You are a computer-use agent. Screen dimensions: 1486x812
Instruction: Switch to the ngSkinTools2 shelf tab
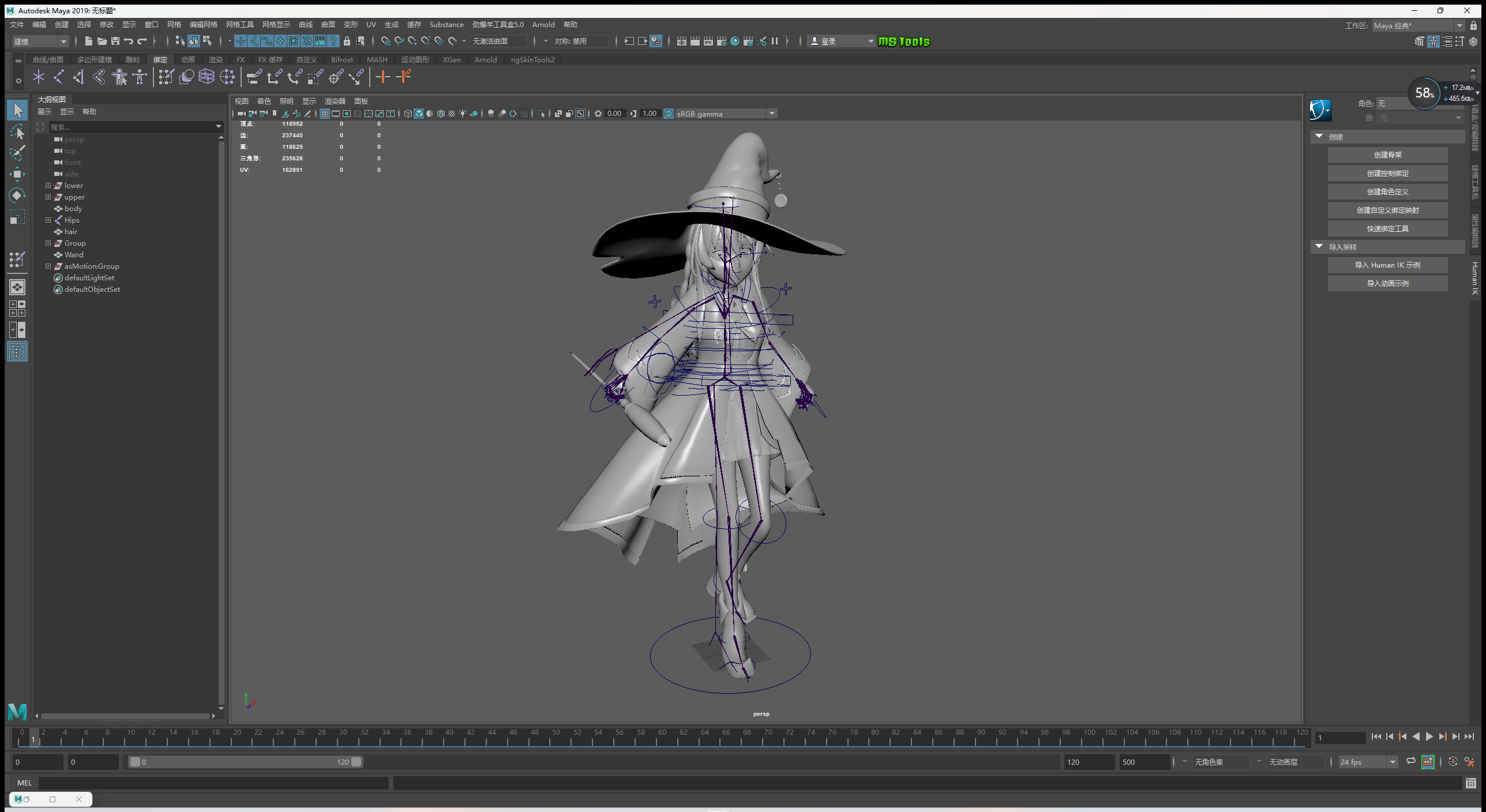(532, 59)
